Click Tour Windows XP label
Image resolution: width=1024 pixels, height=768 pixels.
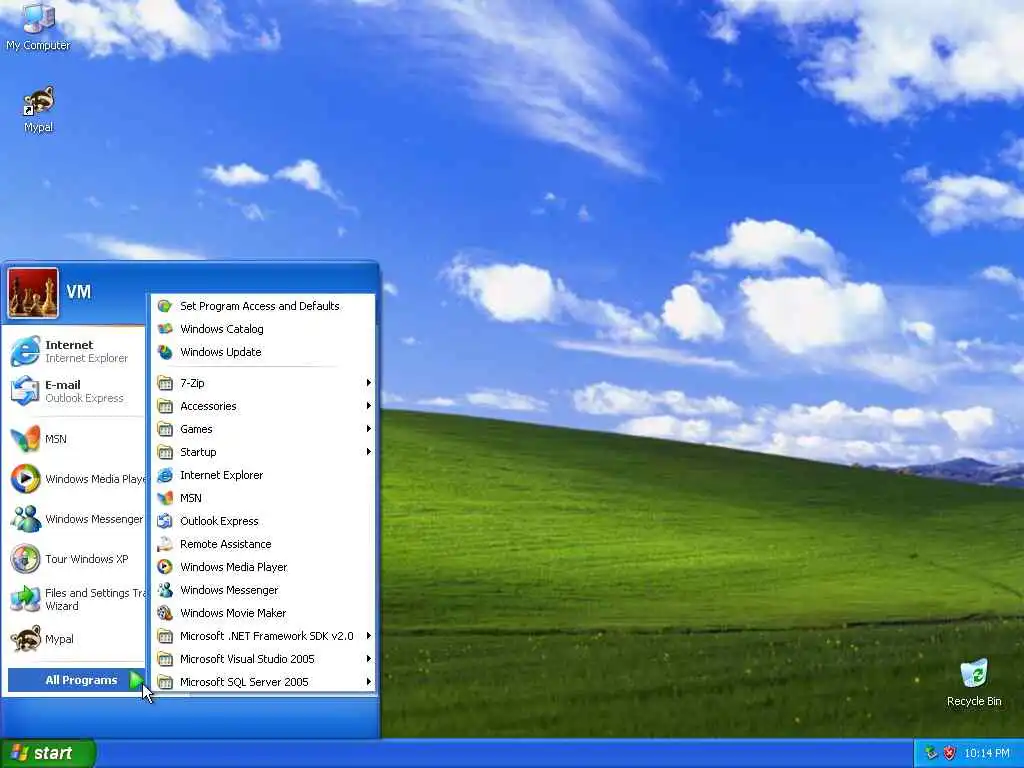coord(86,559)
